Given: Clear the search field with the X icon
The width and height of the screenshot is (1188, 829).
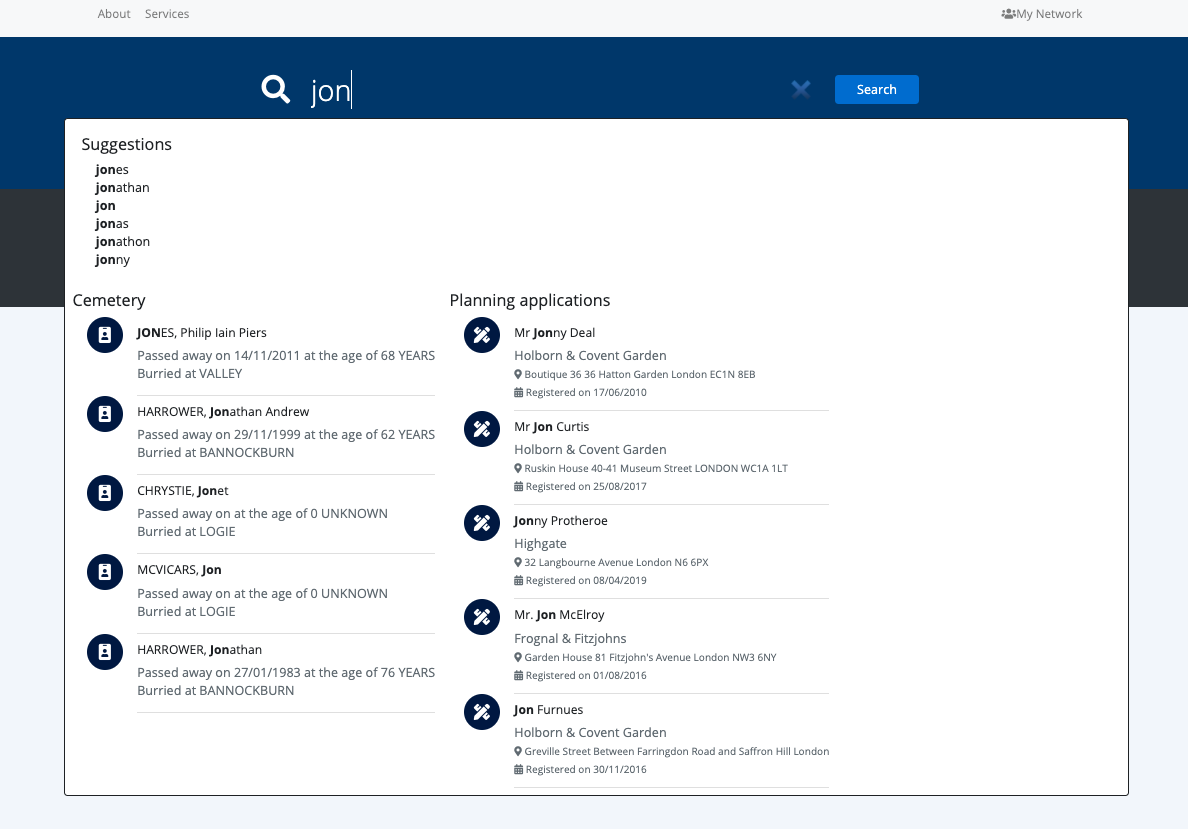Looking at the screenshot, I should (801, 89).
